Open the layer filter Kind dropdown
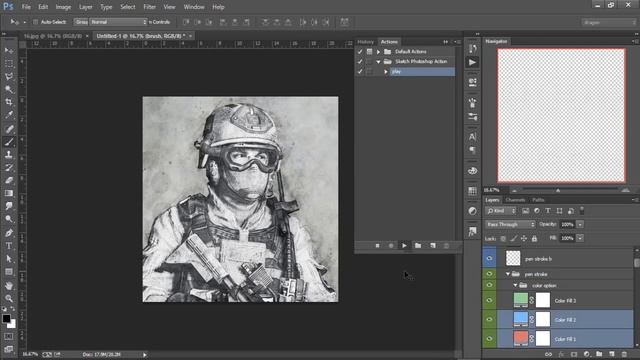This screenshot has width=640, height=360. pyautogui.click(x=501, y=211)
